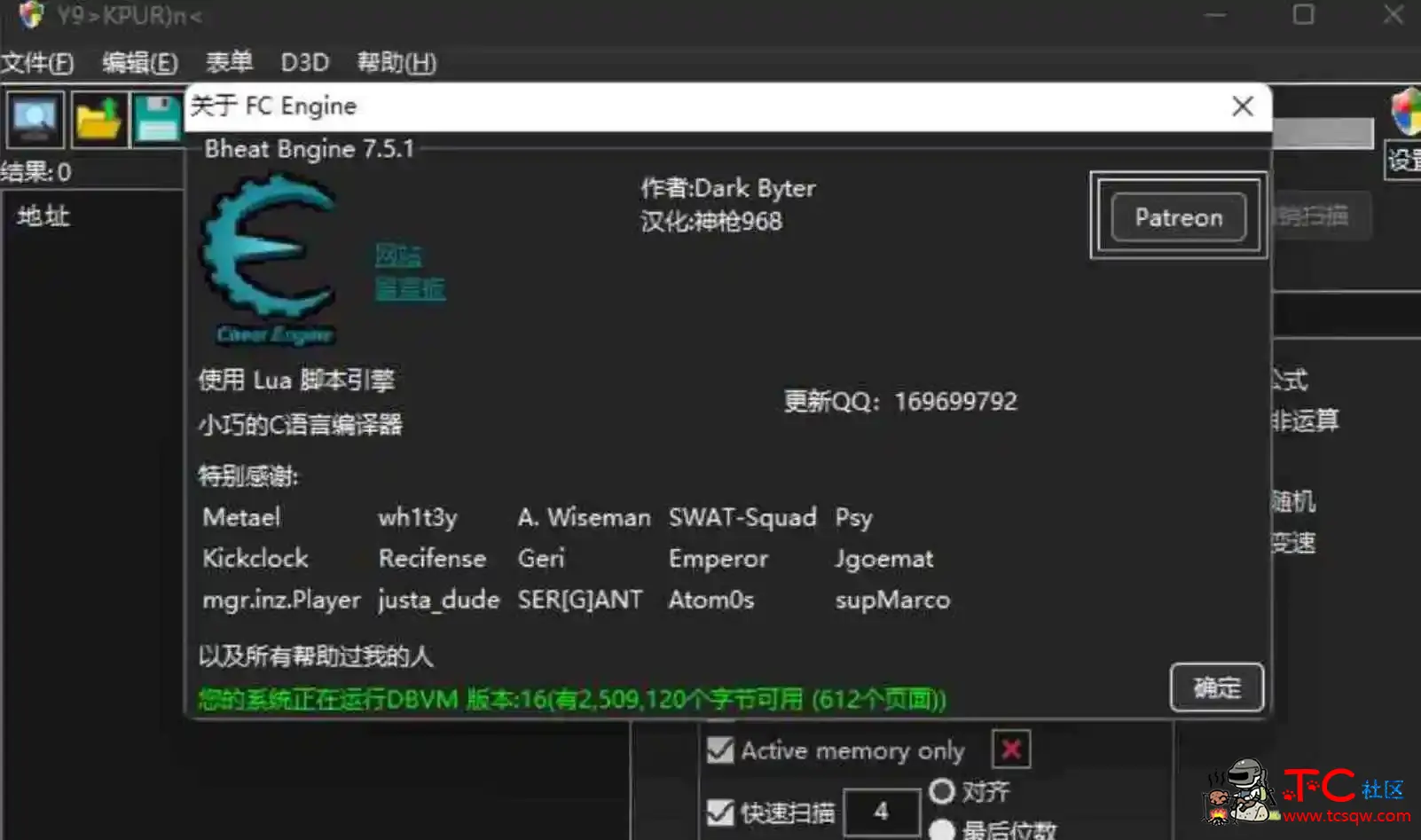Open the 文件(F) menu
The width and height of the screenshot is (1421, 840).
[x=37, y=63]
